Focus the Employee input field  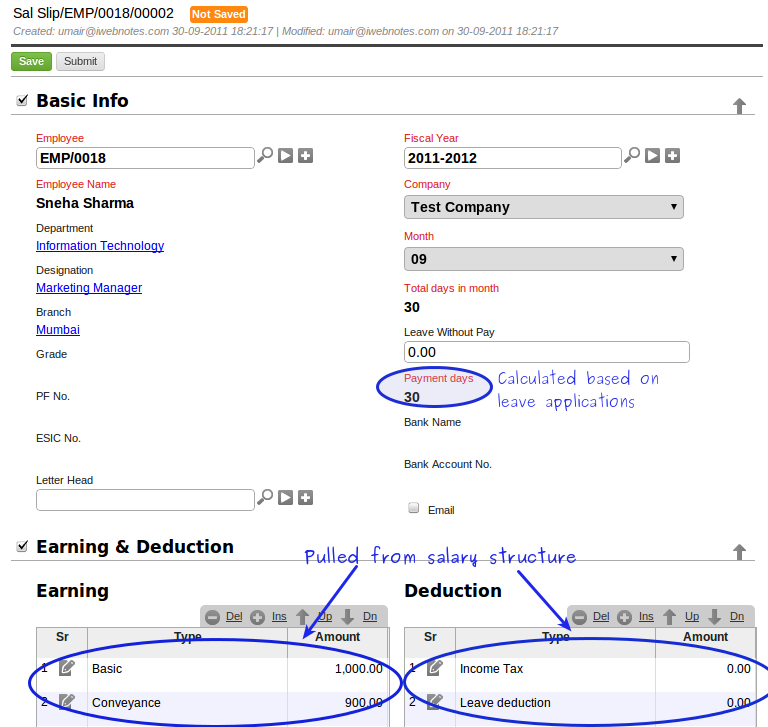(x=145, y=158)
